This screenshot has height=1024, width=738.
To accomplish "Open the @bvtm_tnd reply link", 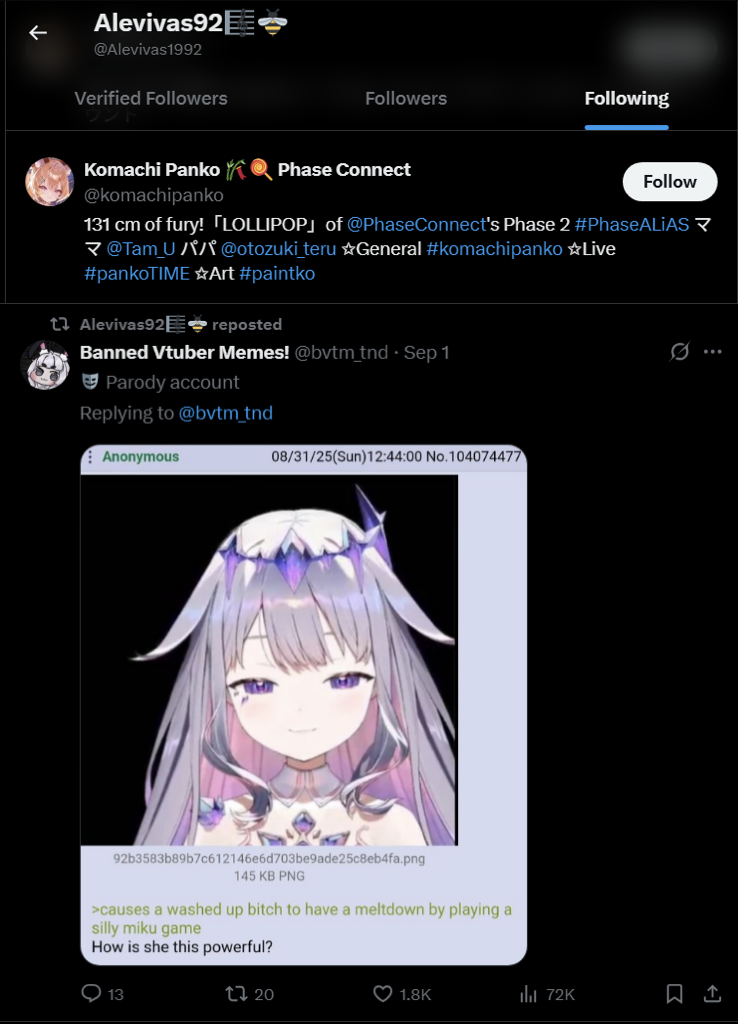I will point(225,413).
